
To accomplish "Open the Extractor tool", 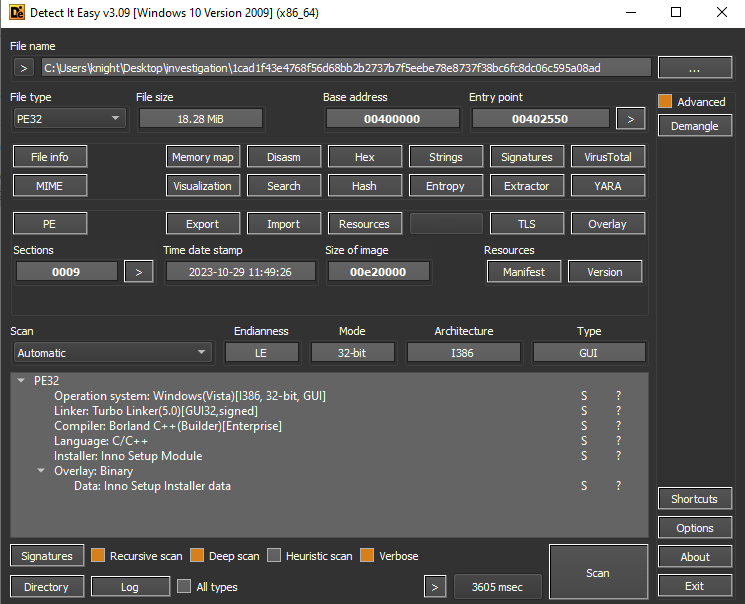I will pyautogui.click(x=527, y=186).
